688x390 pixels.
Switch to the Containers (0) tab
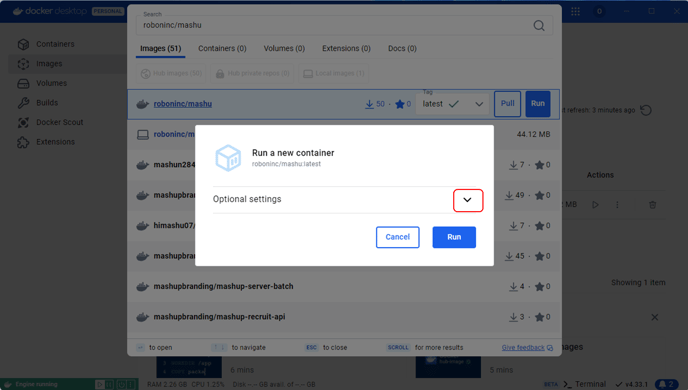point(222,48)
